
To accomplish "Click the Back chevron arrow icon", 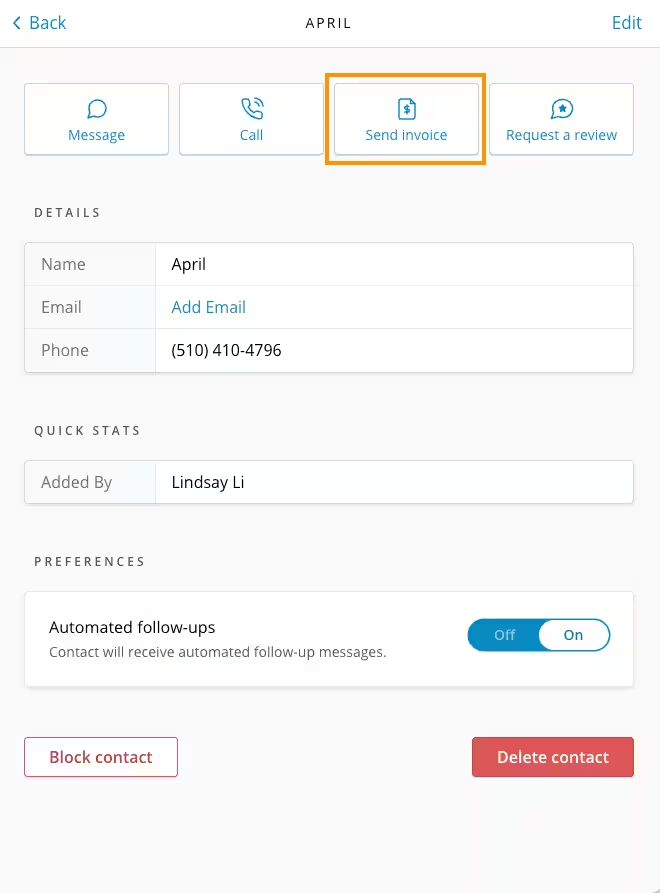I will point(17,23).
